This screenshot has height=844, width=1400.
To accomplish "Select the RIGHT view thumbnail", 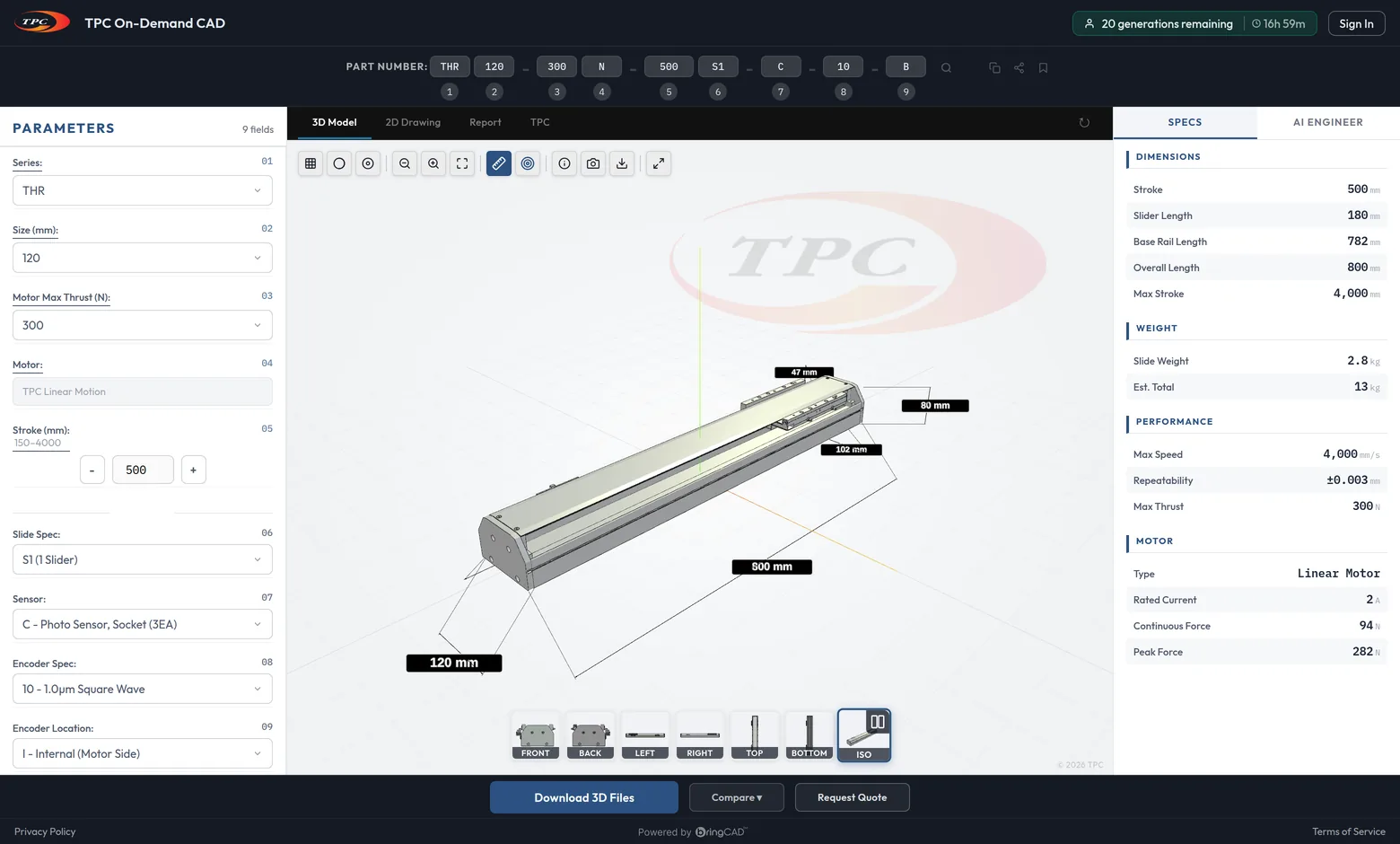I will pyautogui.click(x=700, y=736).
